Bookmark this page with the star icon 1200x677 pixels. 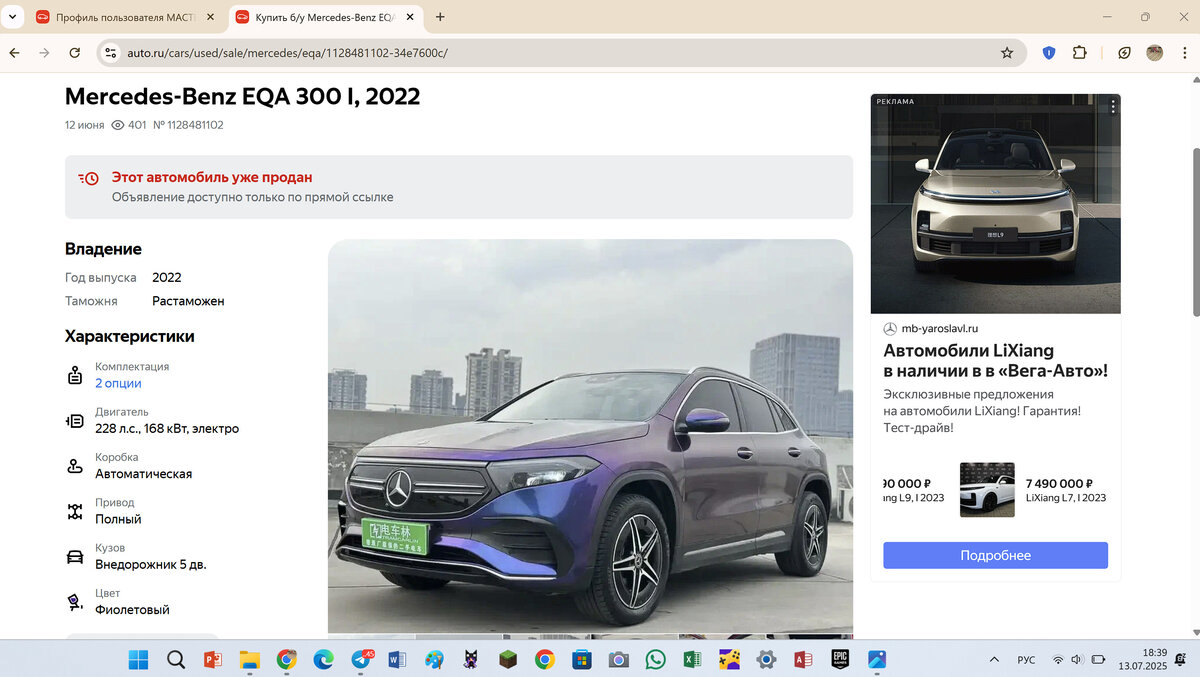pyautogui.click(x=1007, y=53)
